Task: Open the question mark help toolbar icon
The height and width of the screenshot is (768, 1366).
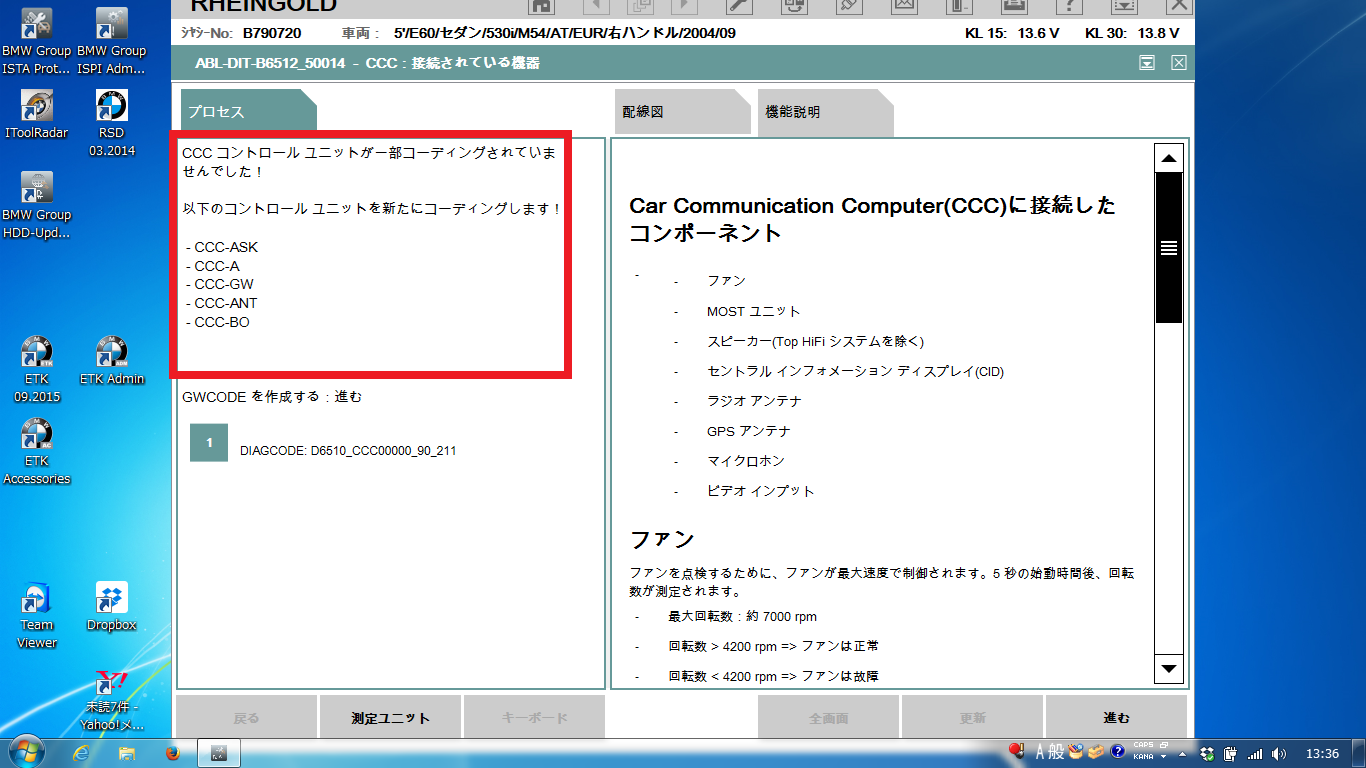Action: click(x=1069, y=5)
